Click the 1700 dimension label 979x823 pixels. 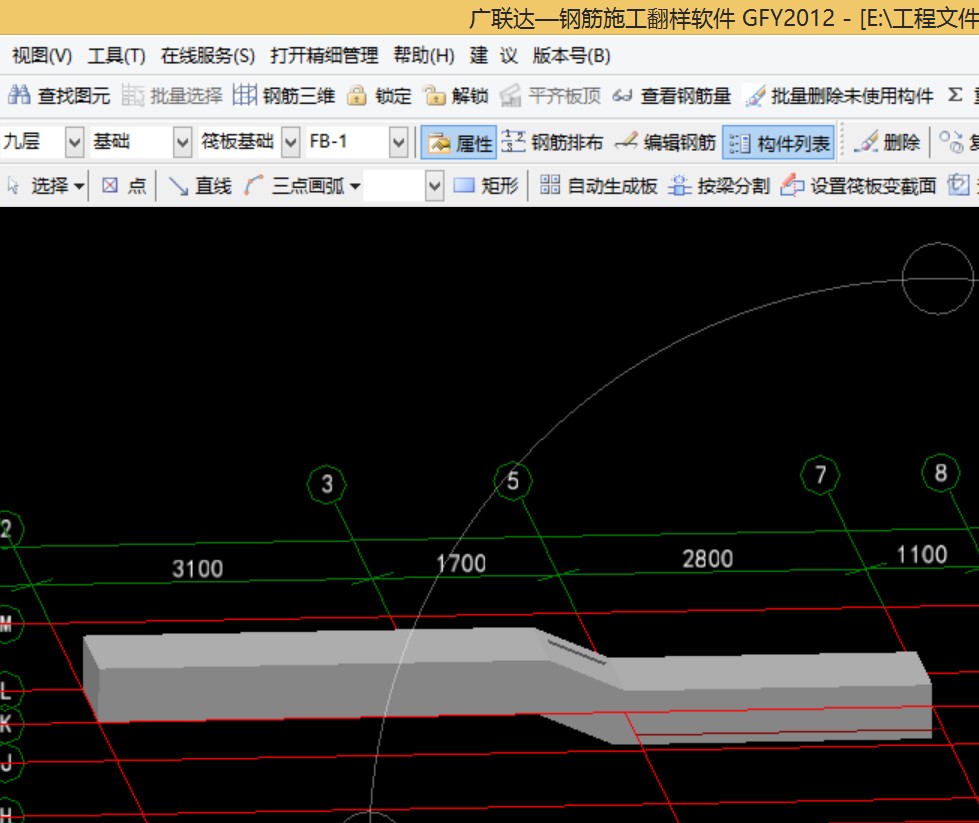461,563
